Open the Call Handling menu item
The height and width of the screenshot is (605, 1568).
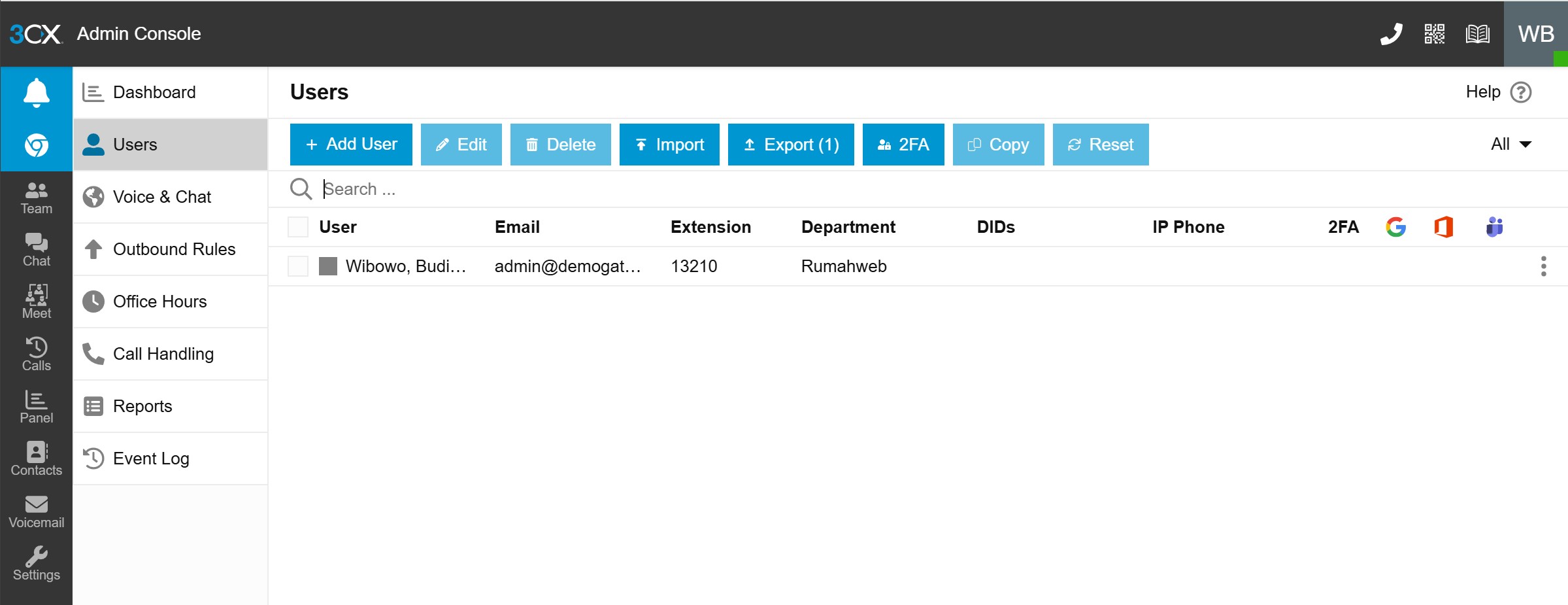click(x=163, y=354)
